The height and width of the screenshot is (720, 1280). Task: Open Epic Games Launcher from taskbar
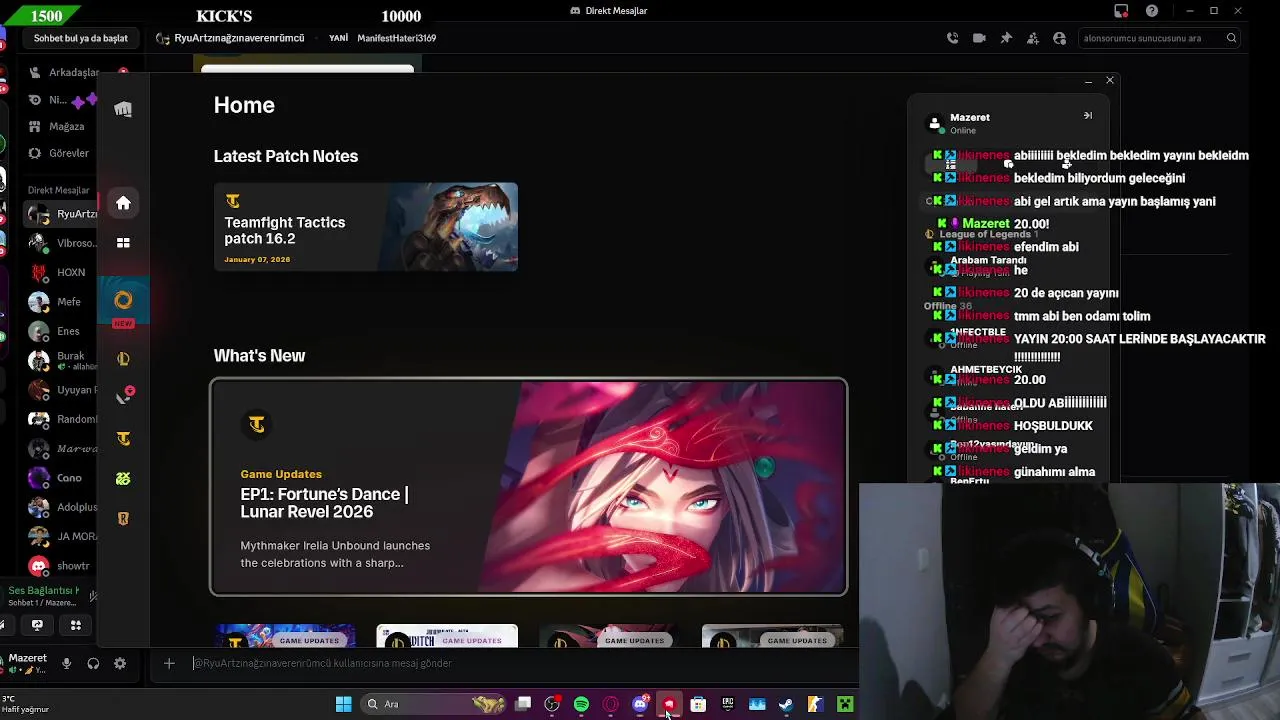pyautogui.click(x=728, y=704)
